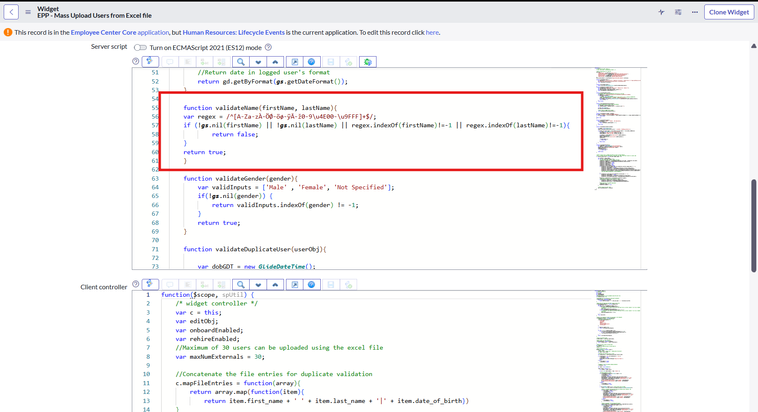
Task: Find next match in Server script toolbar
Action: click(x=258, y=61)
